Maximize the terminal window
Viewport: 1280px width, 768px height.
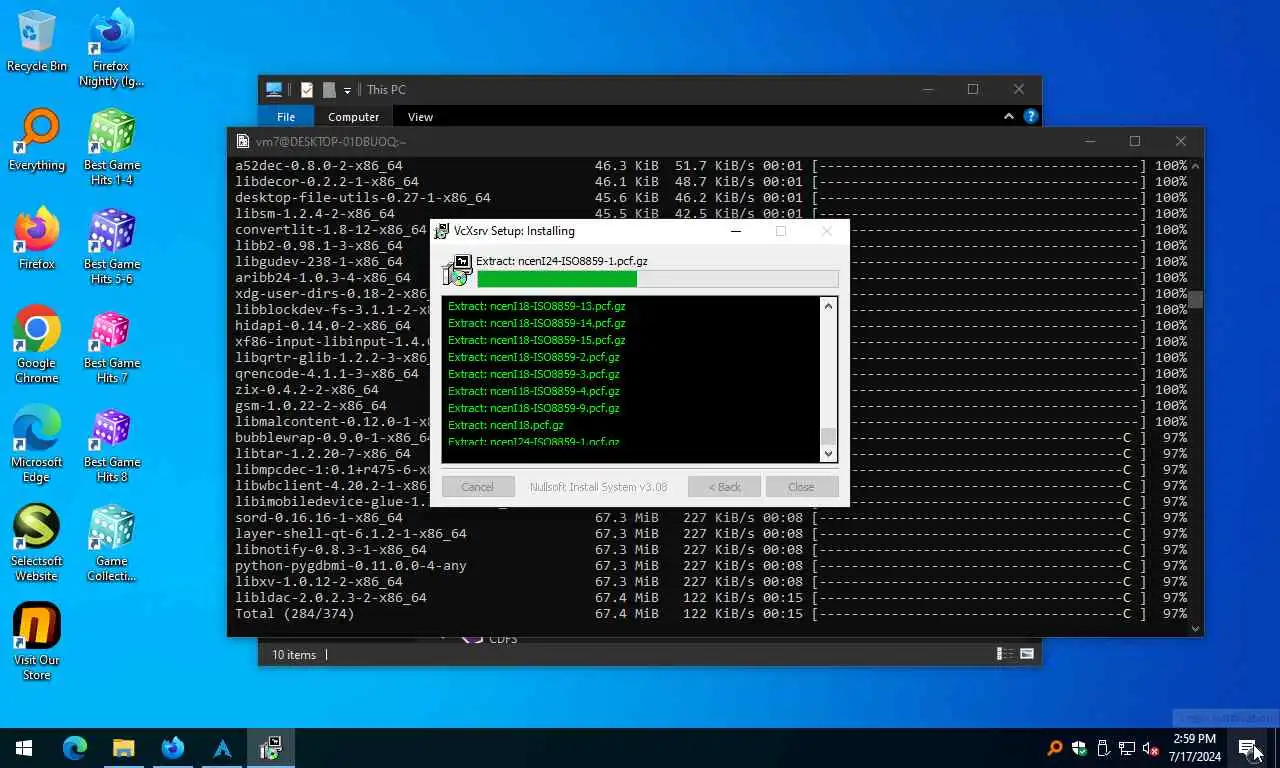[x=1135, y=141]
